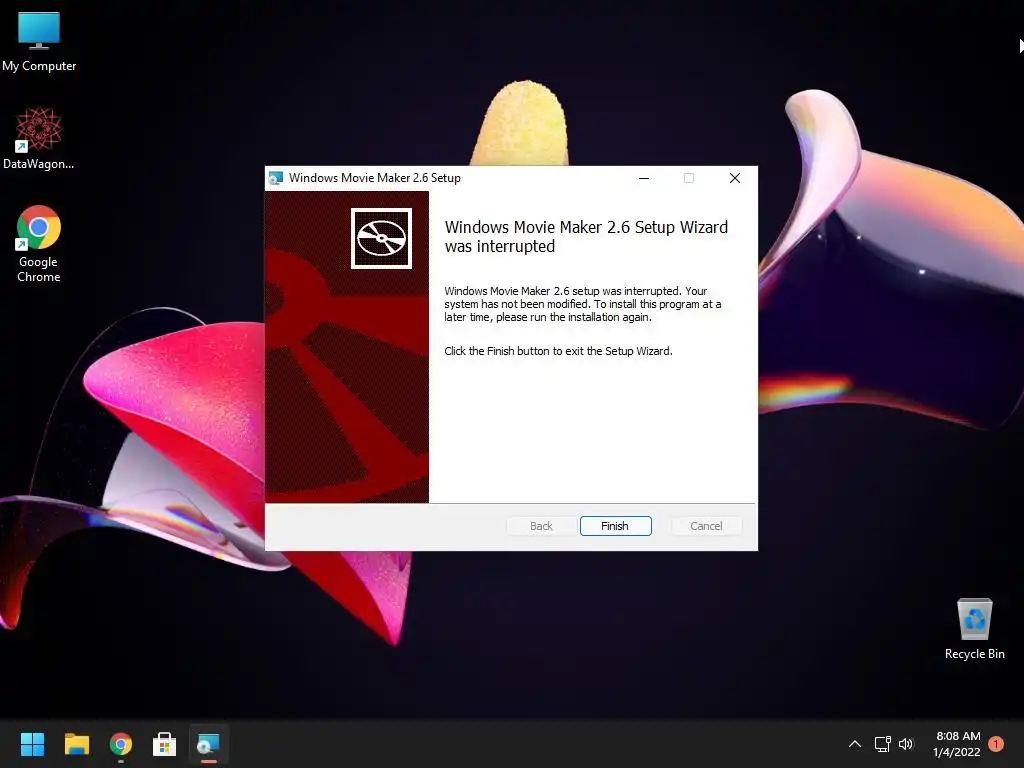This screenshot has height=768, width=1024.
Task: Open the Windows Start menu
Action: point(32,744)
